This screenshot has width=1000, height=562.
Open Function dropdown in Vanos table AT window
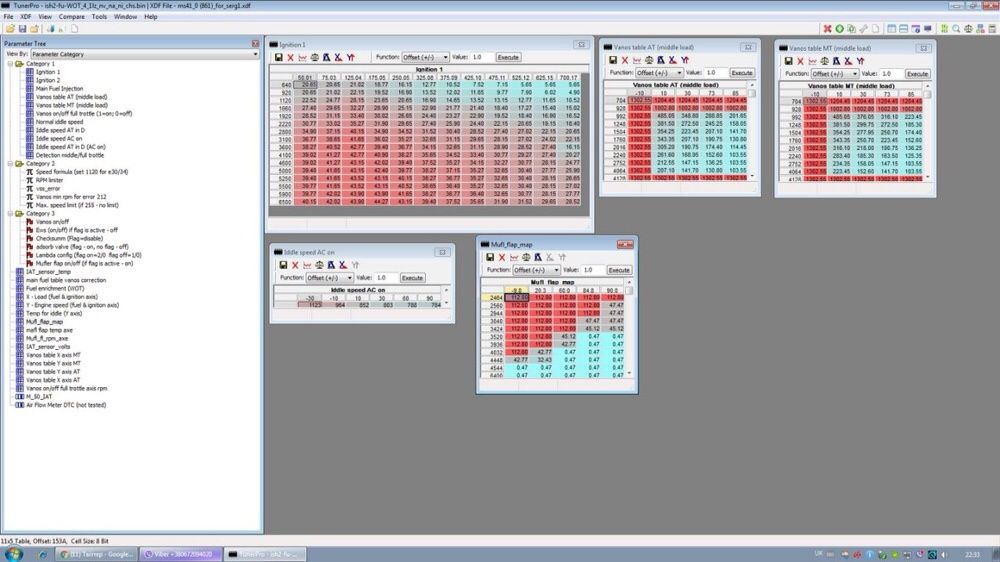pyautogui.click(x=659, y=73)
